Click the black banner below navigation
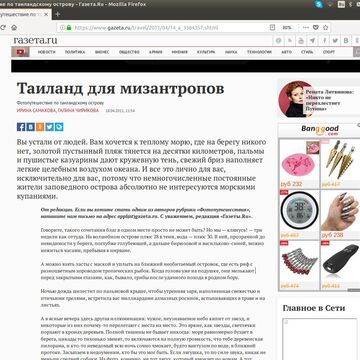This screenshot has height=360, width=360. pos(185,66)
